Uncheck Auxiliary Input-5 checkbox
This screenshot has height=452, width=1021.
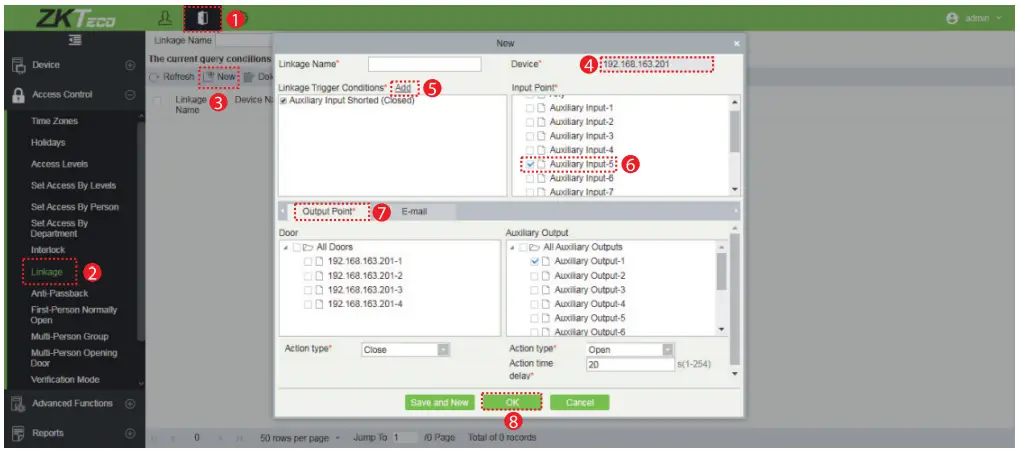pyautogui.click(x=530, y=165)
